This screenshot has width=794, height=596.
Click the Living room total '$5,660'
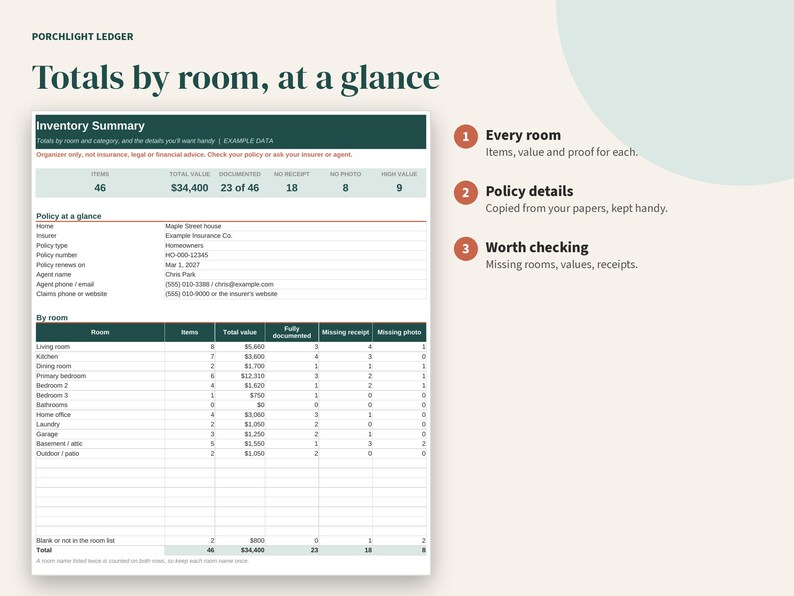[254, 347]
